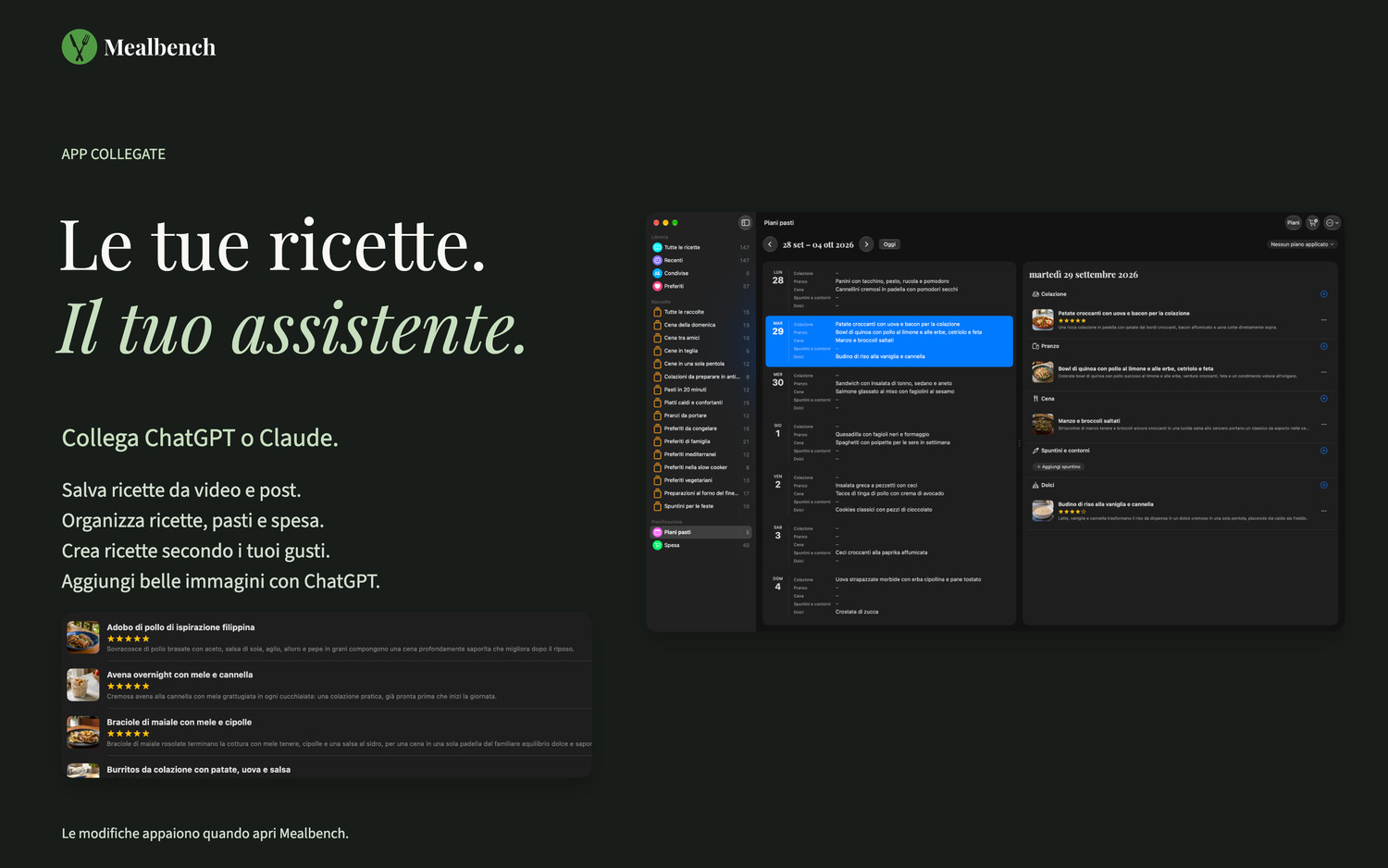Select Tutte le raccolte in sidebar

(701, 312)
